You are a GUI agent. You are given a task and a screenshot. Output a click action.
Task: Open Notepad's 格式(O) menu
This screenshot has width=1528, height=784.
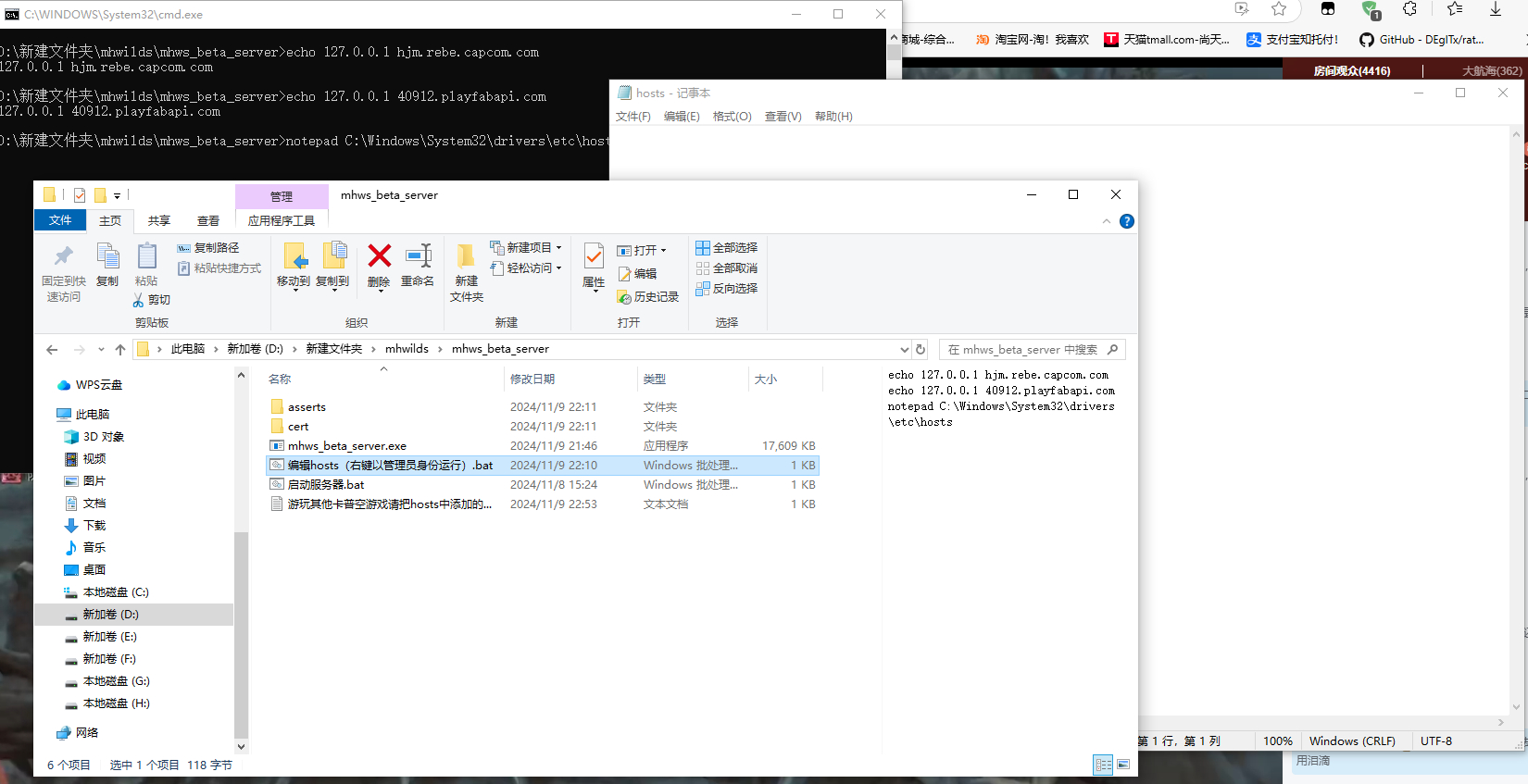tap(733, 117)
